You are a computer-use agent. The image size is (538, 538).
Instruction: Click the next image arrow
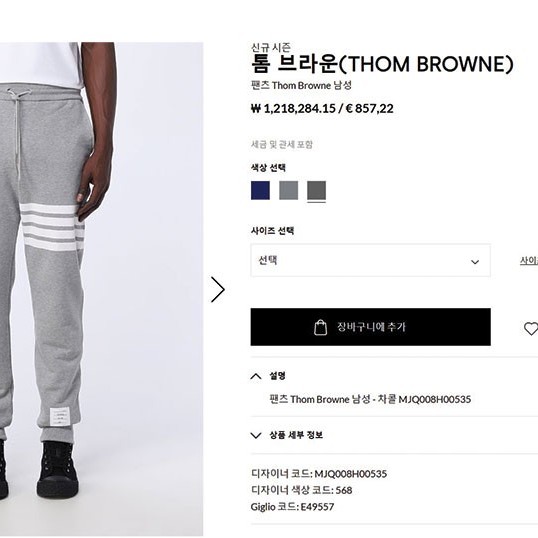[x=218, y=289]
